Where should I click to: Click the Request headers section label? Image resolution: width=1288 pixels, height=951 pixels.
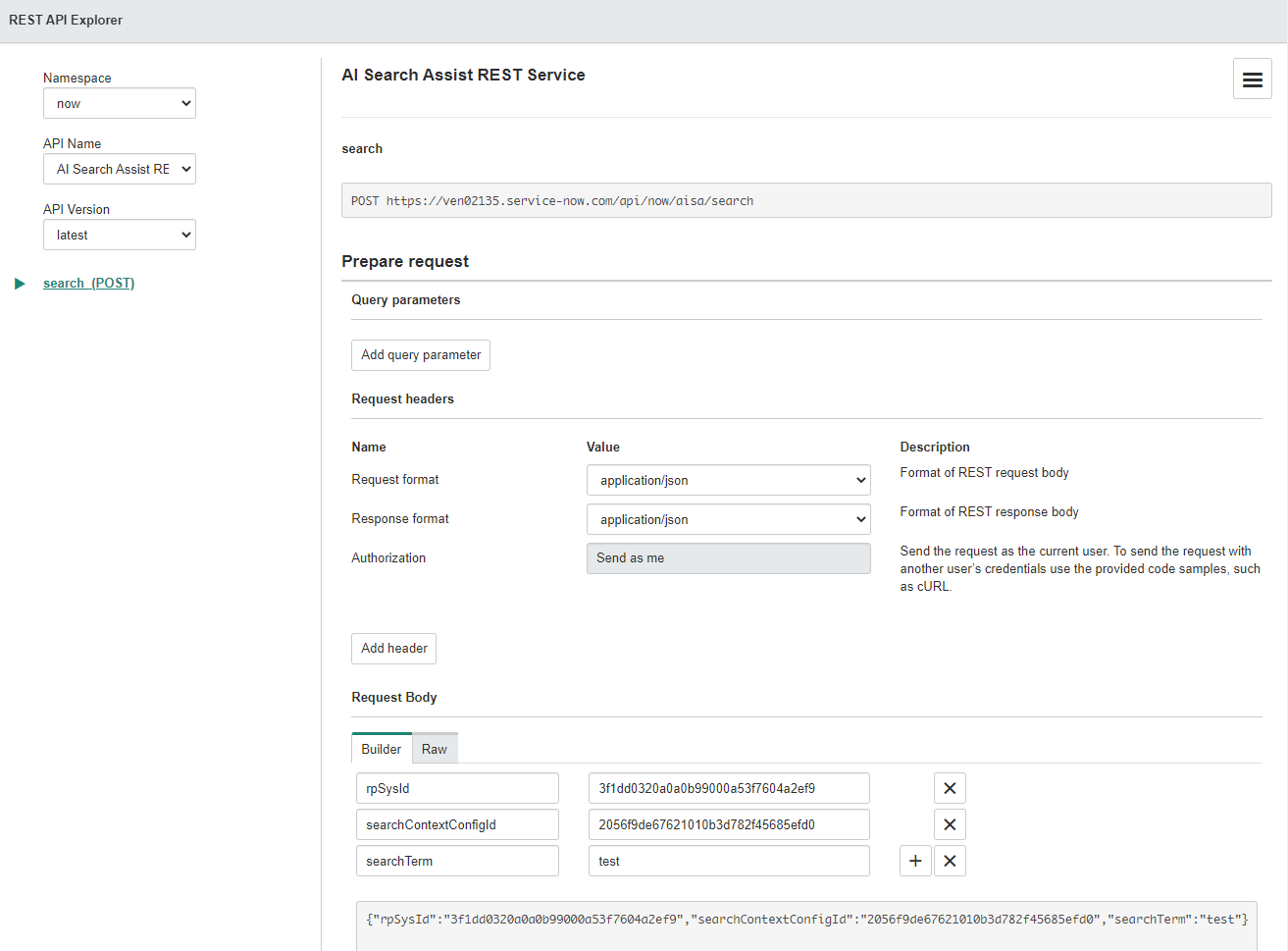[403, 399]
